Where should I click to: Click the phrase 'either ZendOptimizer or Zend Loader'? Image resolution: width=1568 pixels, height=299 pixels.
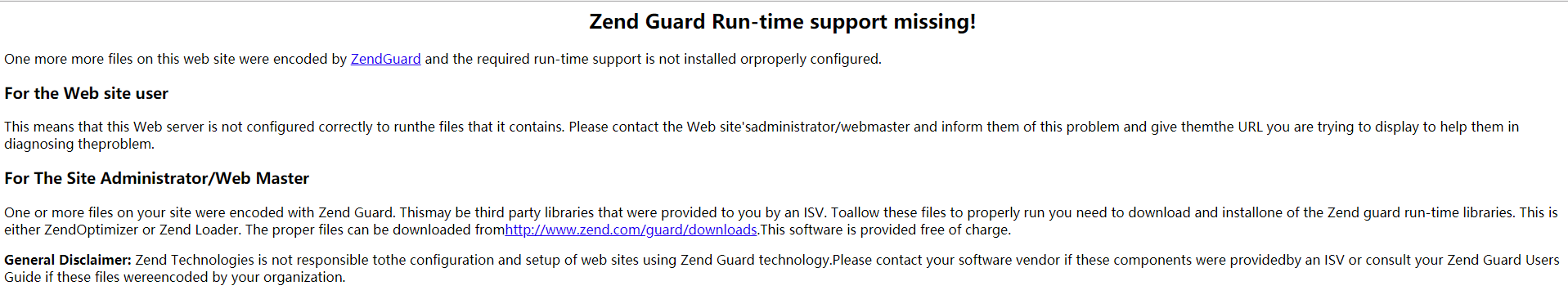[x=123, y=230]
